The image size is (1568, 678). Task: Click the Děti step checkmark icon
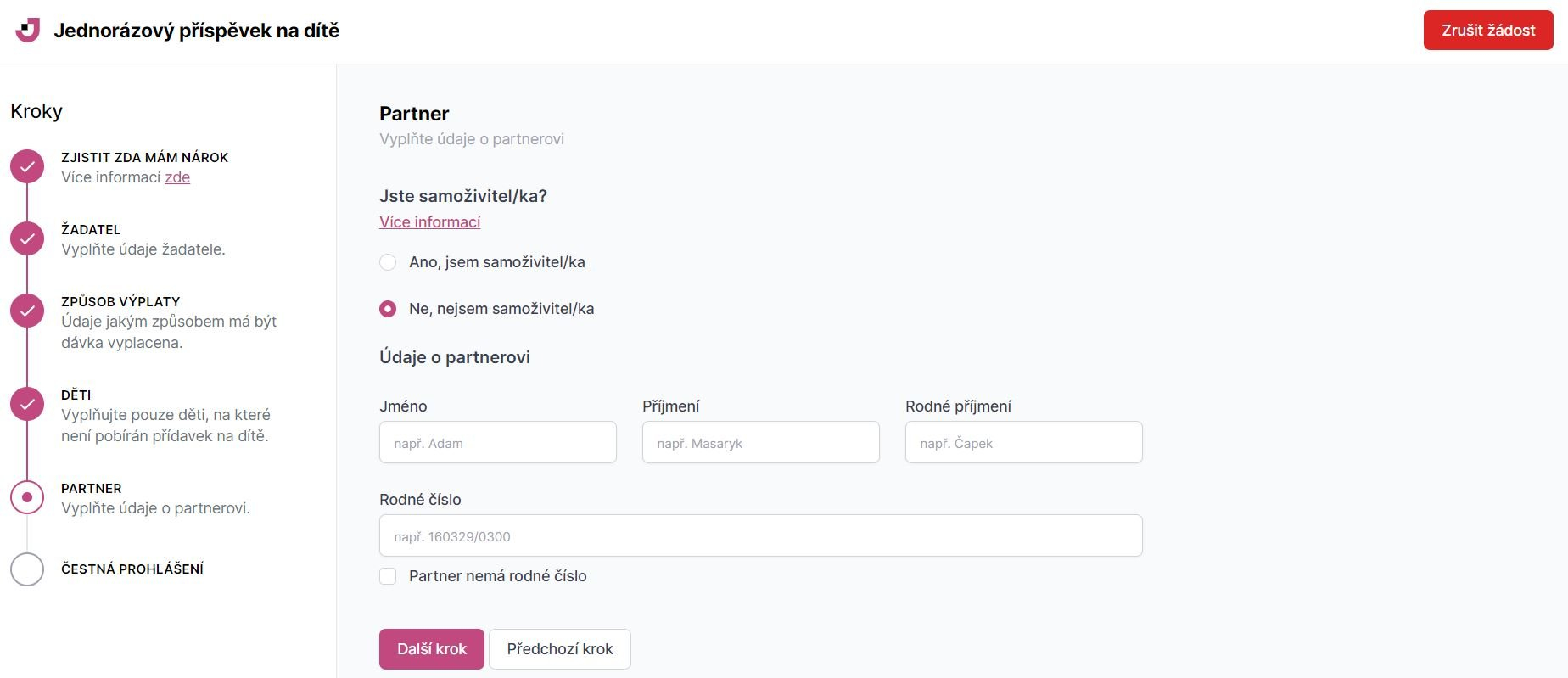(x=27, y=405)
